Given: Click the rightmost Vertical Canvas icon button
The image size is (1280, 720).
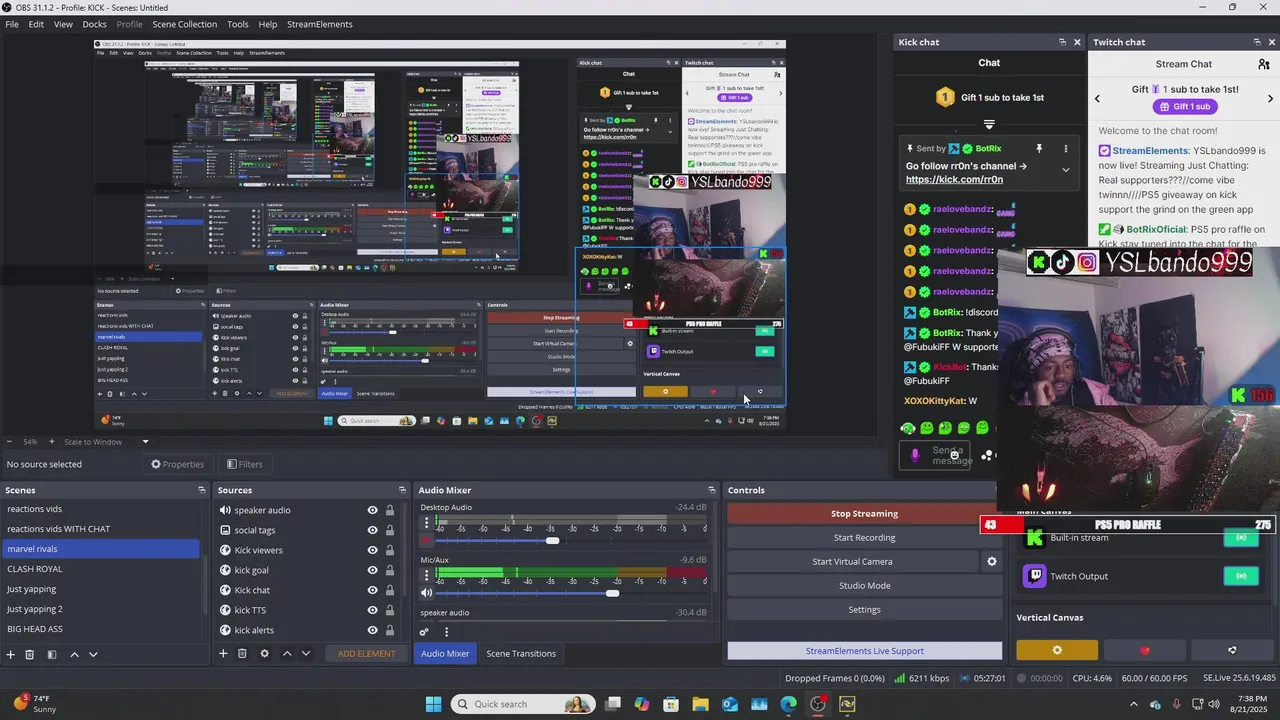Looking at the screenshot, I should pyautogui.click(x=1232, y=650).
